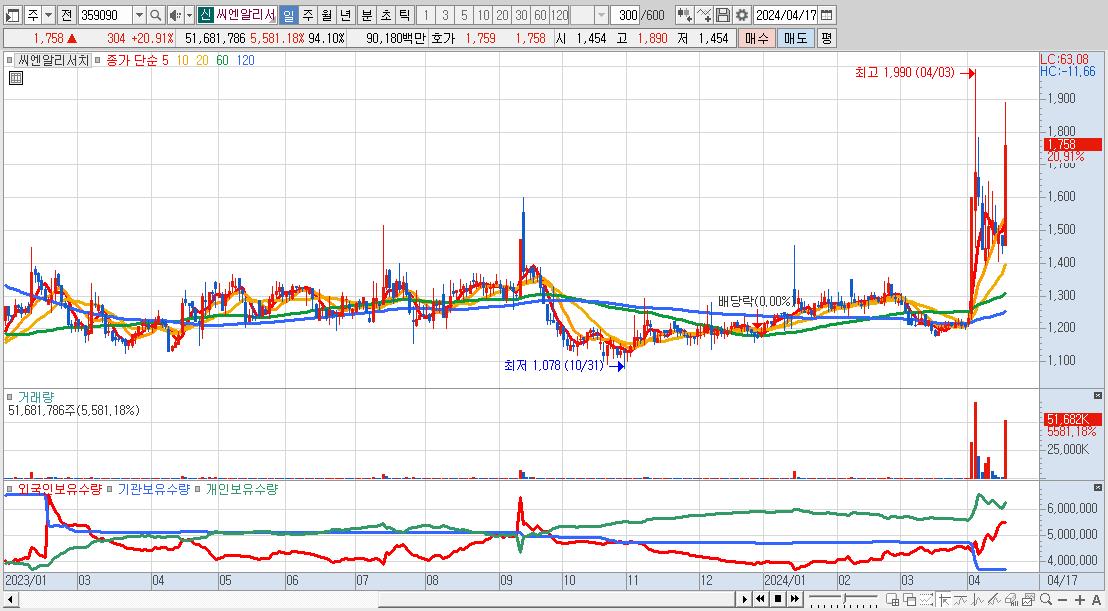Close the volume (거래량) panel
Viewport: 1108px width, 611px height.
[1098, 395]
